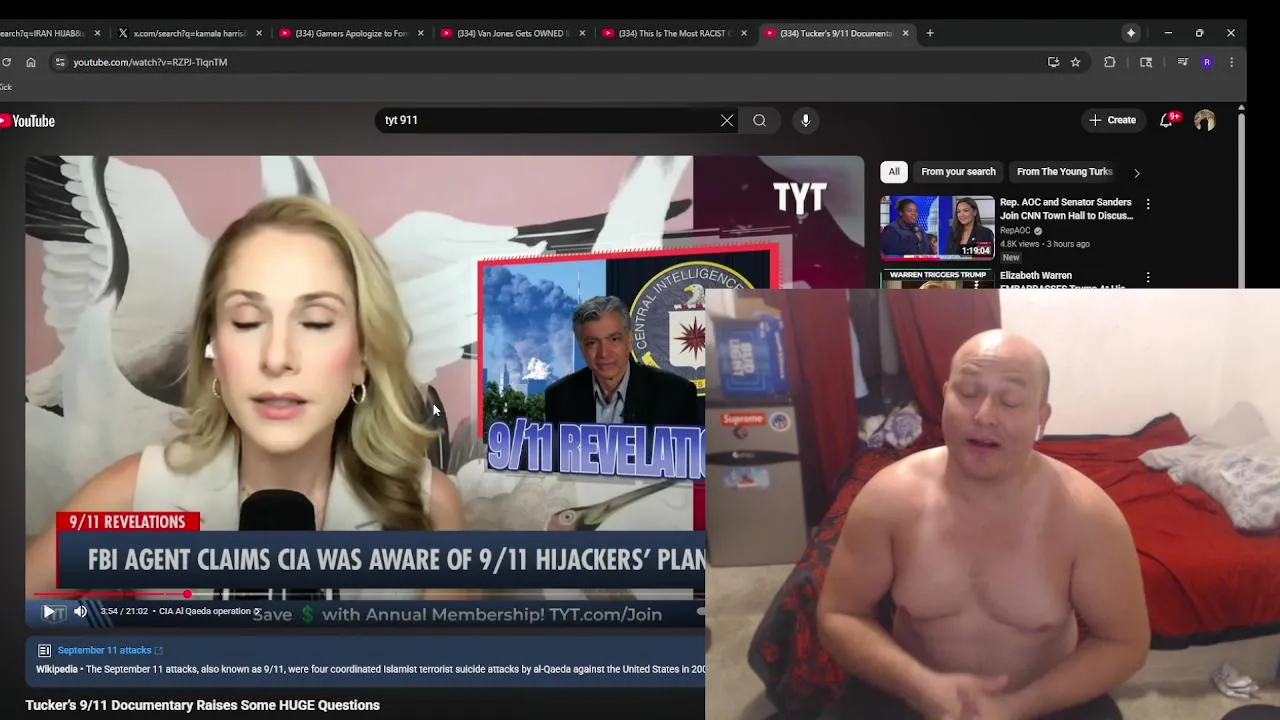Open the RepAOC channel name
1280x720 pixels.
pos(1015,231)
